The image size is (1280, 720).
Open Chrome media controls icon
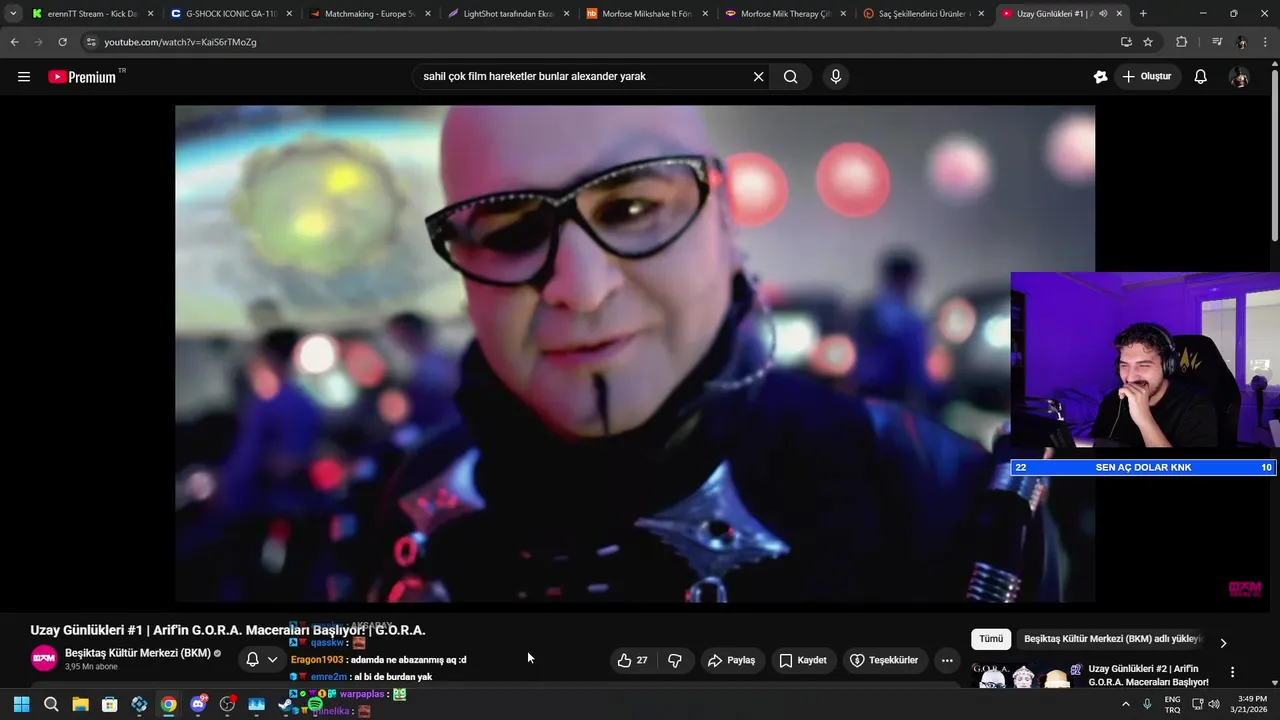[1217, 42]
